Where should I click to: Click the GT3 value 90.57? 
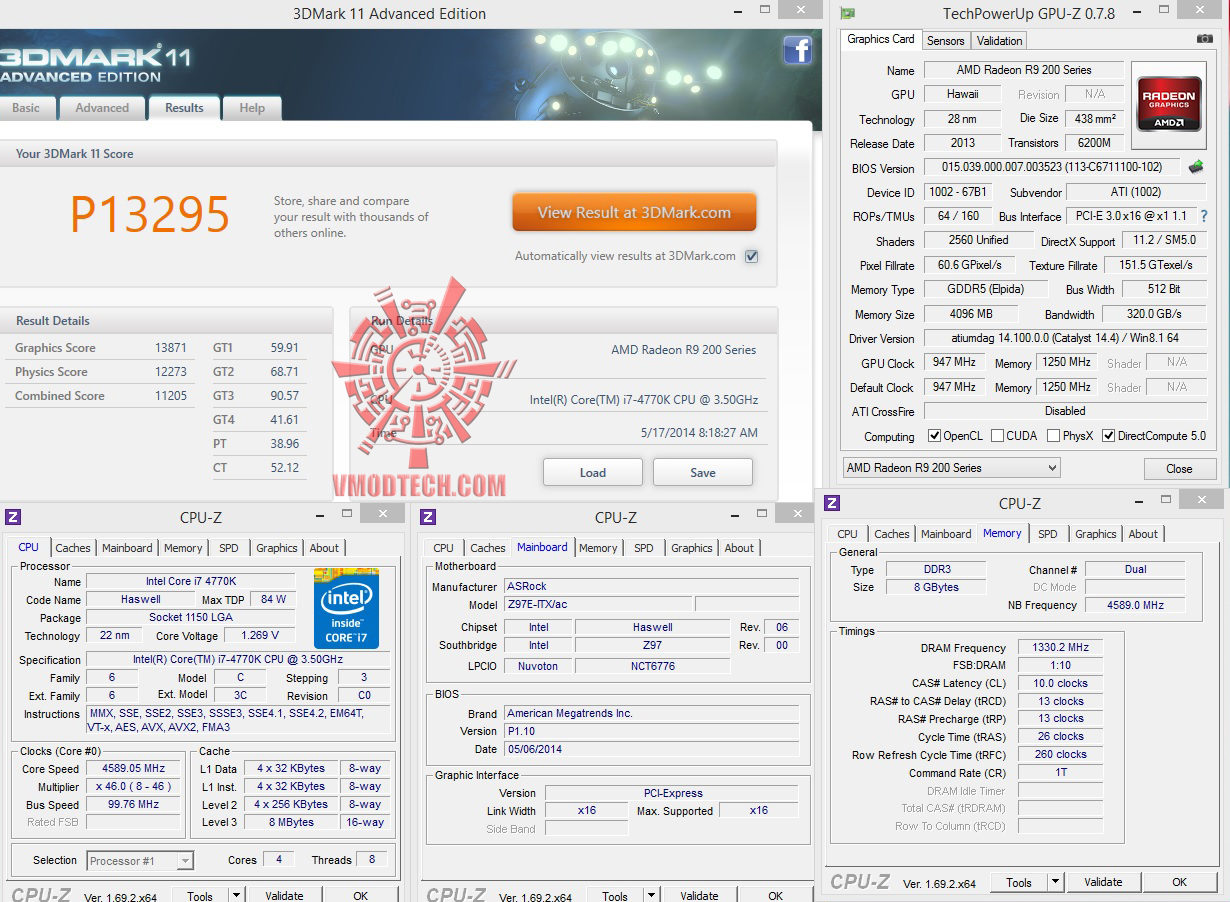tap(284, 396)
